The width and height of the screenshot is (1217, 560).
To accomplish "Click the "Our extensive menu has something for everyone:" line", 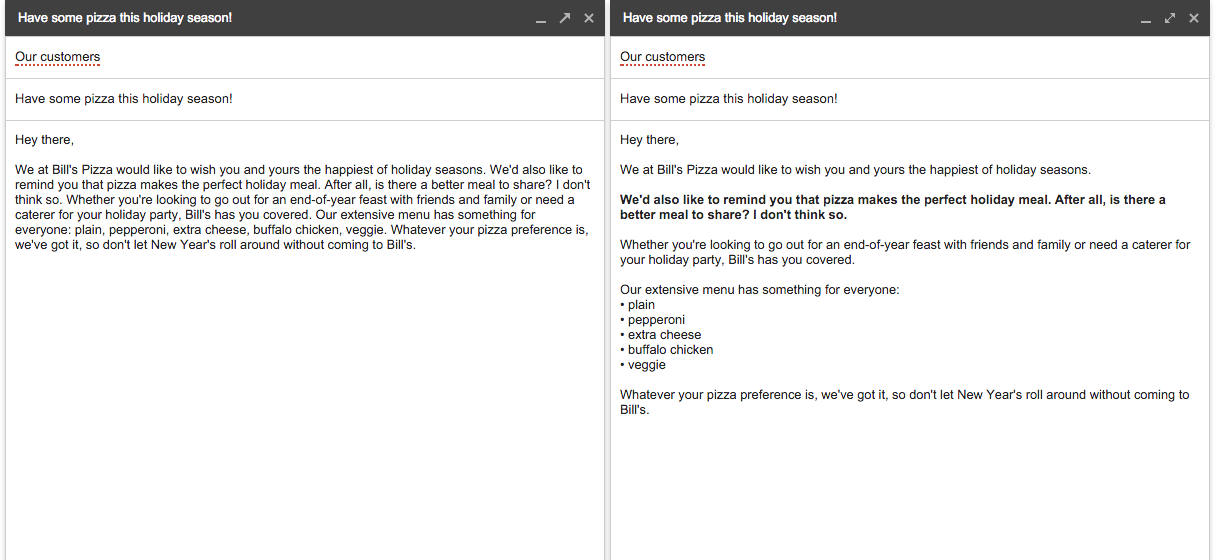I will pos(760,290).
